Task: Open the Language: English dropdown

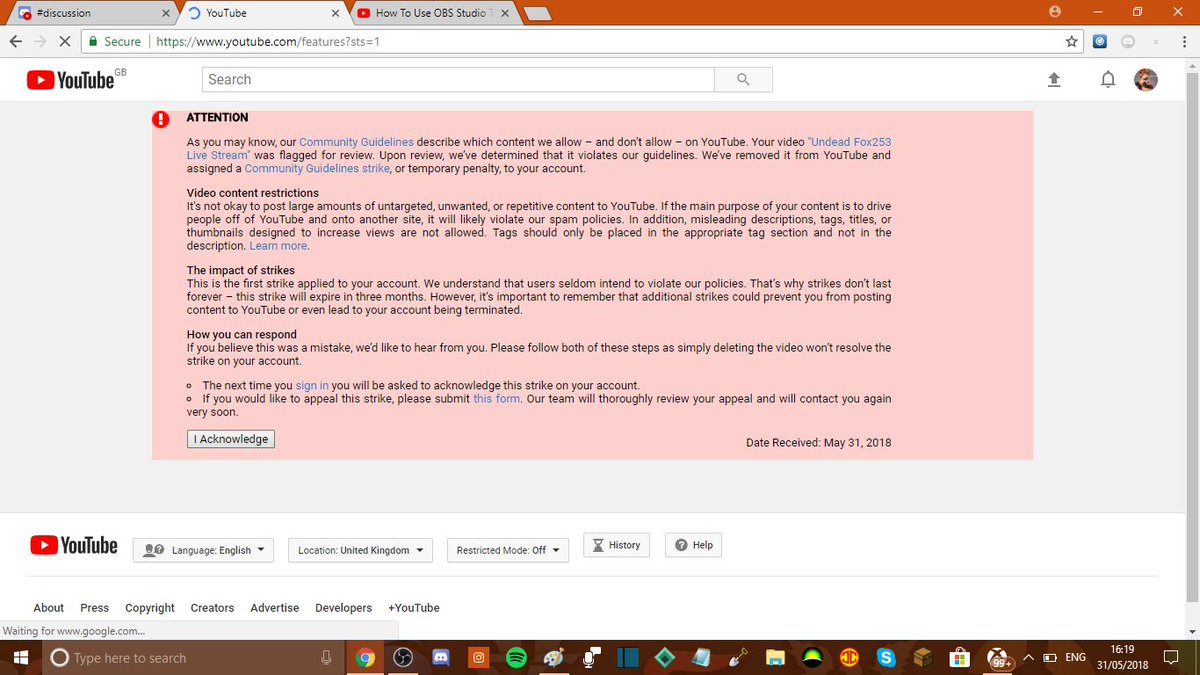Action: (204, 550)
